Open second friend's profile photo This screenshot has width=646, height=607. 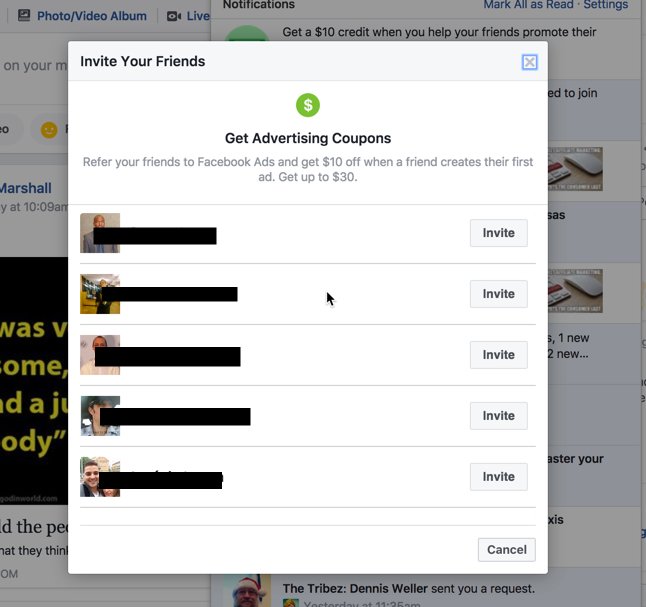point(100,294)
